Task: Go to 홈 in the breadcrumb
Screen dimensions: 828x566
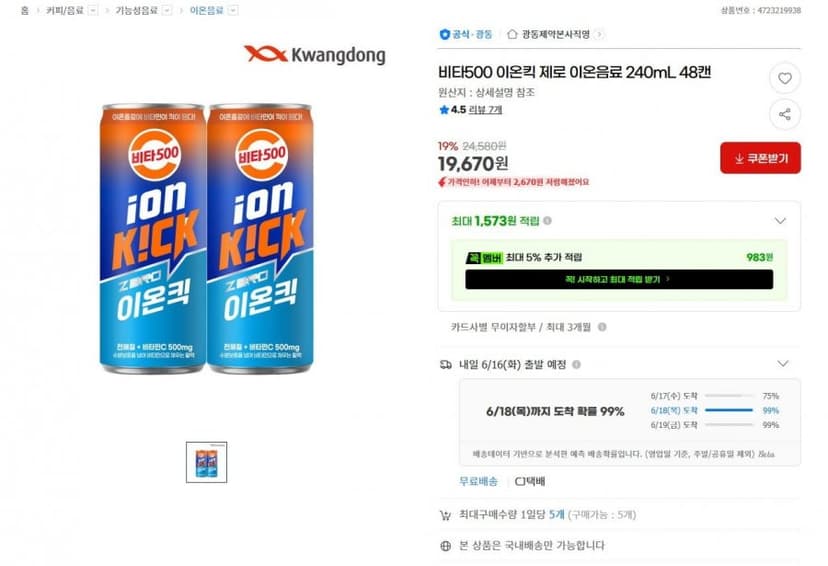Action: coord(24,10)
